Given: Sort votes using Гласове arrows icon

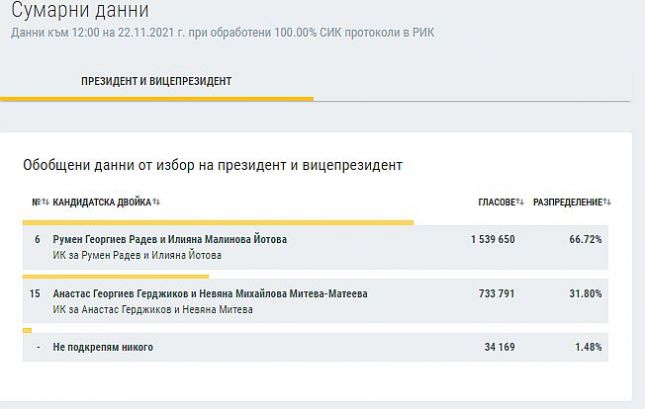Looking at the screenshot, I should click(x=520, y=202).
